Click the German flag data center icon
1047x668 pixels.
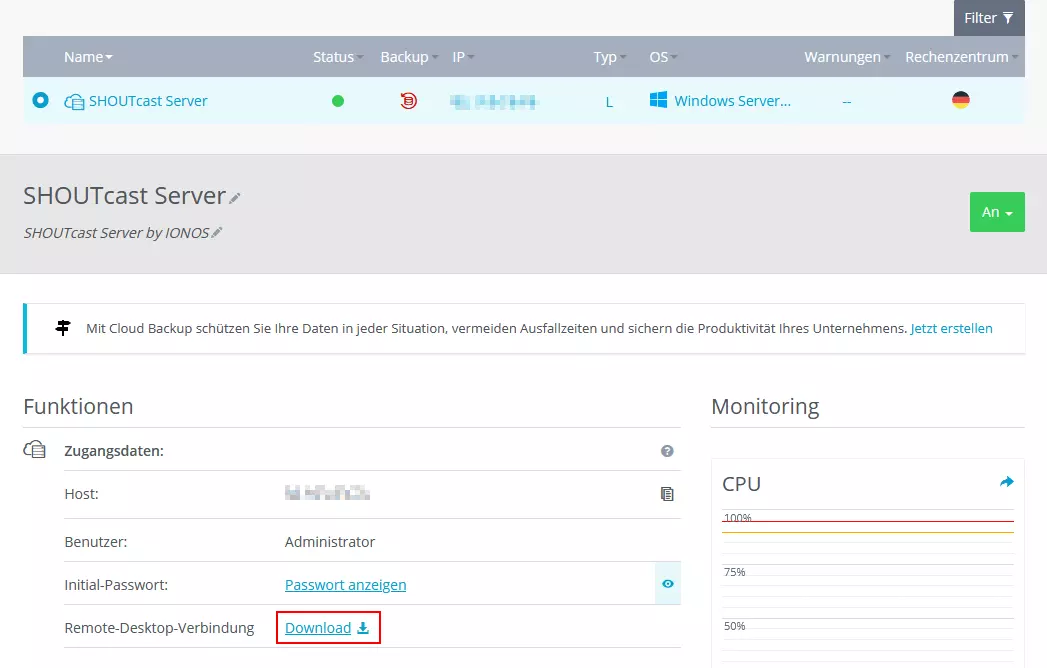pos(961,100)
